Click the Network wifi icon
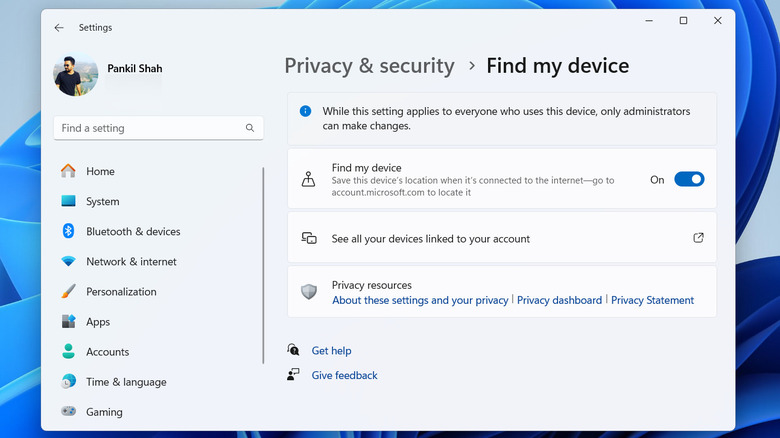 click(x=68, y=262)
